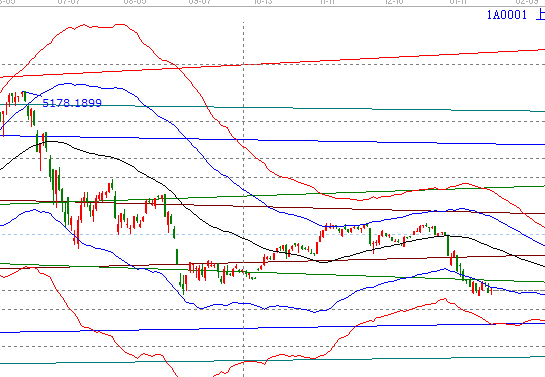Click the isolated tall green gap-down candlestick
Screen dimensions: 545x377
point(177,256)
